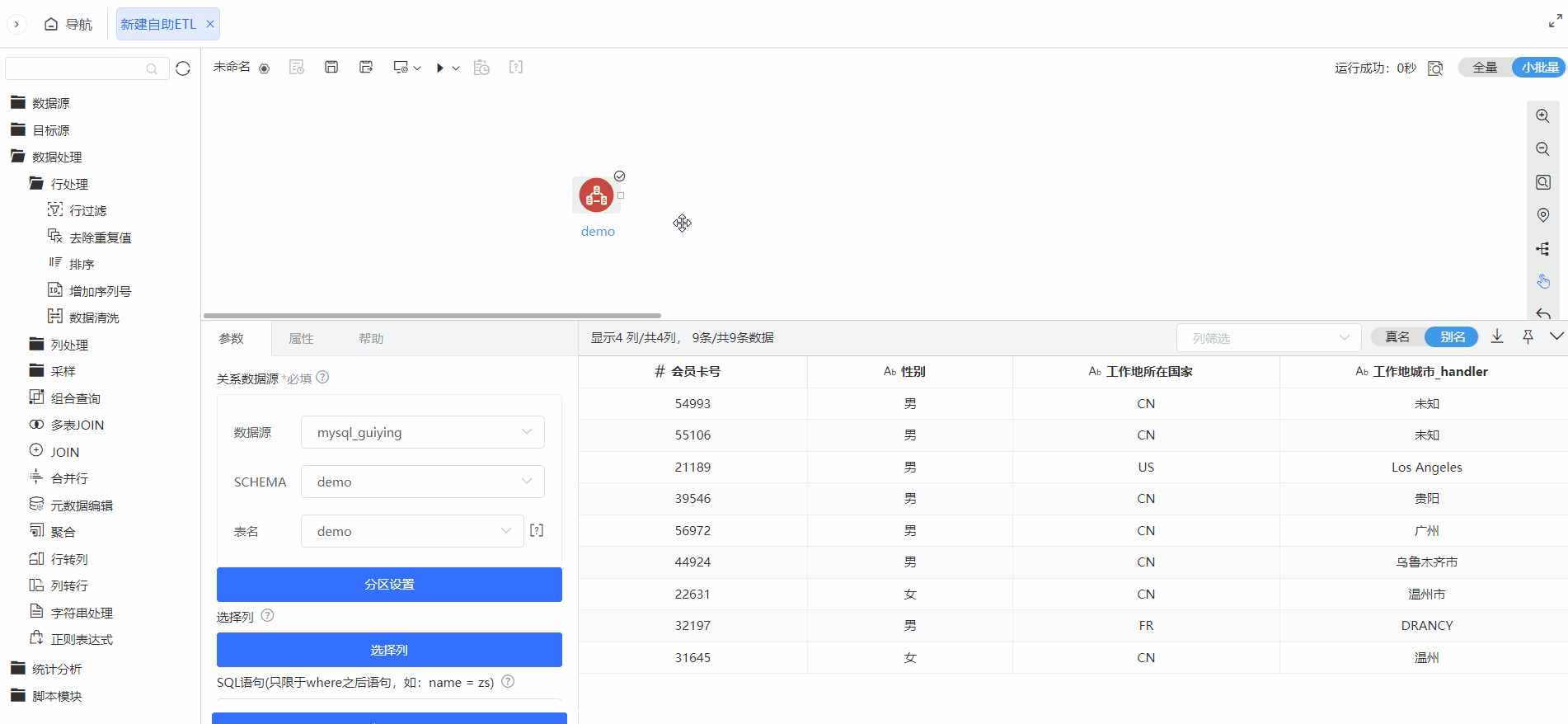Expand the 数据源 folder
Image resolution: width=1568 pixels, height=724 pixels.
pyautogui.click(x=41, y=103)
